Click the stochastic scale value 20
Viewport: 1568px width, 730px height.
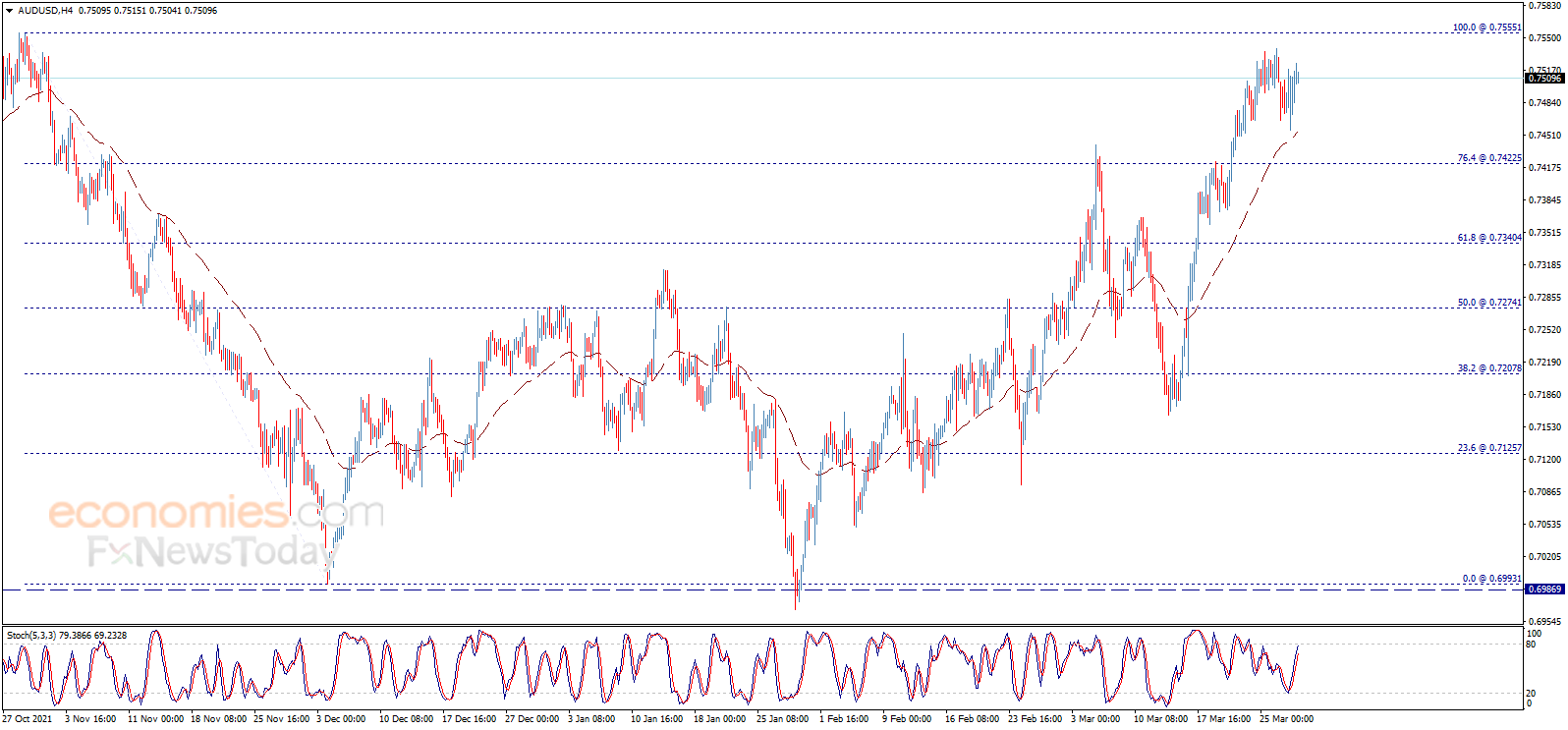[1531, 694]
